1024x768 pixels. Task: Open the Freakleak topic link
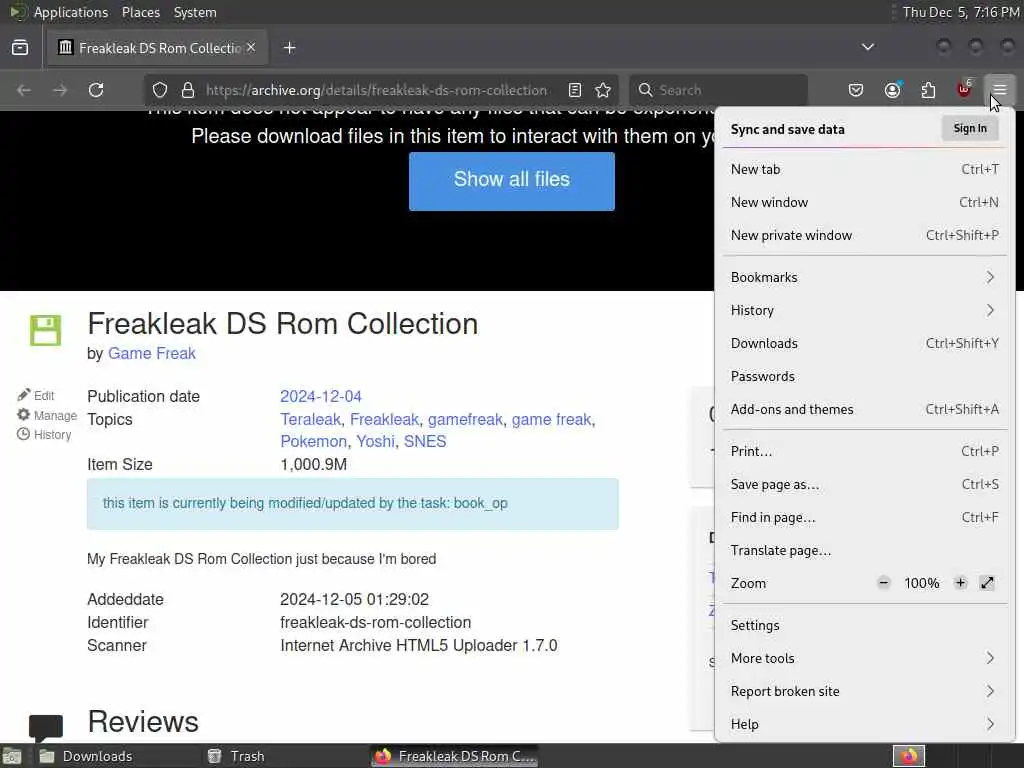coord(384,419)
